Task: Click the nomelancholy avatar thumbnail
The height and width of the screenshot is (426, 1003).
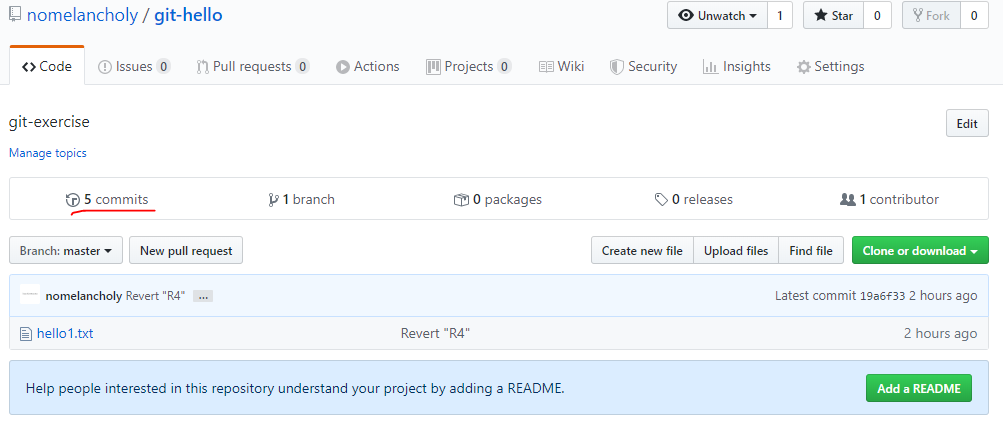Action: [30, 294]
